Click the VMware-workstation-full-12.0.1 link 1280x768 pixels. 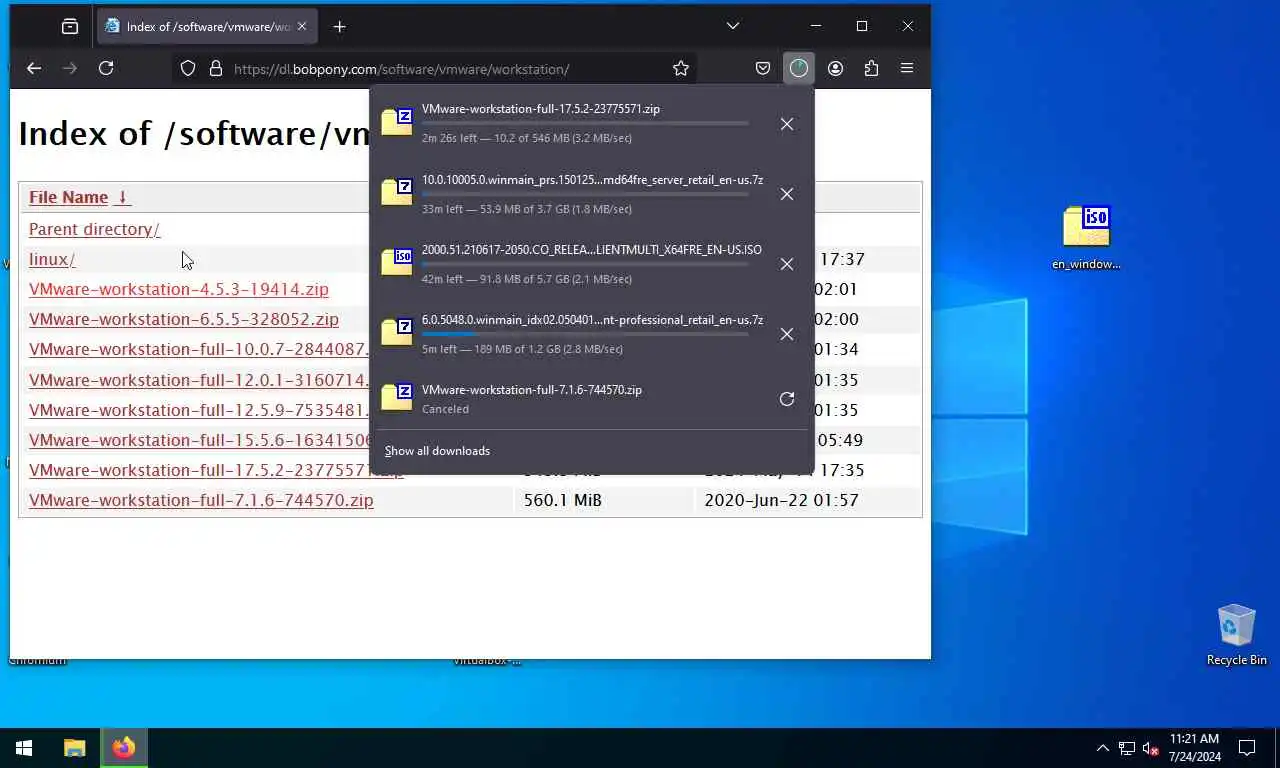(x=199, y=380)
